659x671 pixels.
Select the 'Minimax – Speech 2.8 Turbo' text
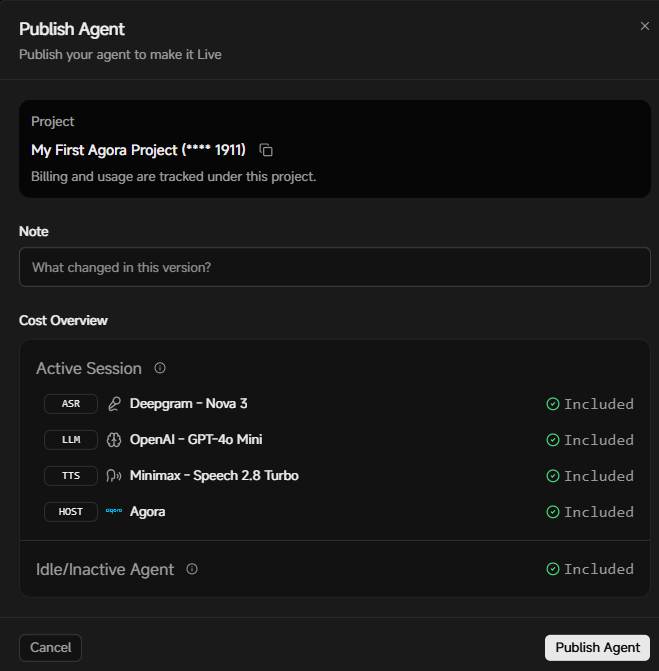(x=214, y=475)
